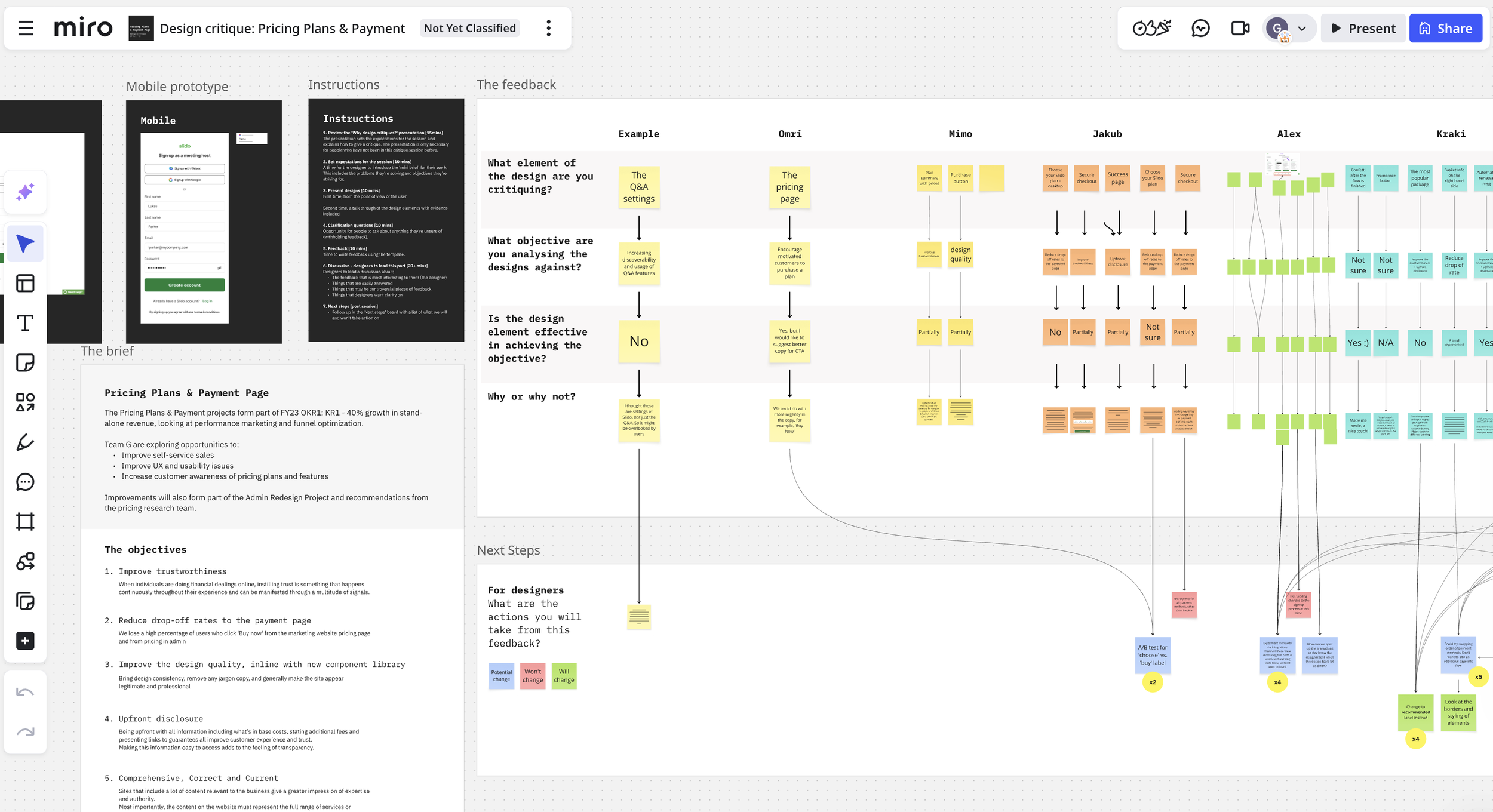Click the Undo arrow

point(25,693)
